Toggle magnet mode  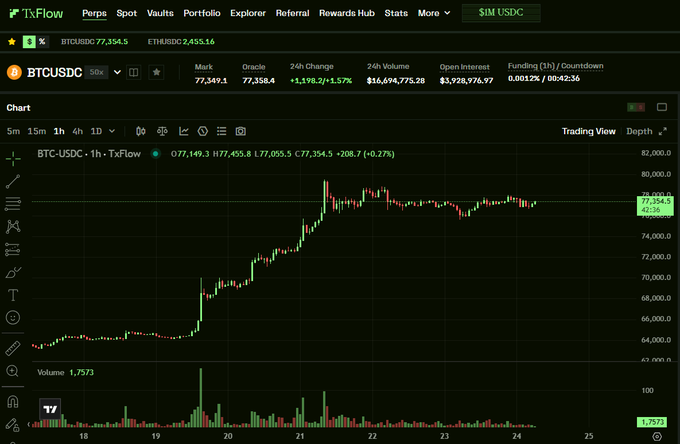point(13,402)
